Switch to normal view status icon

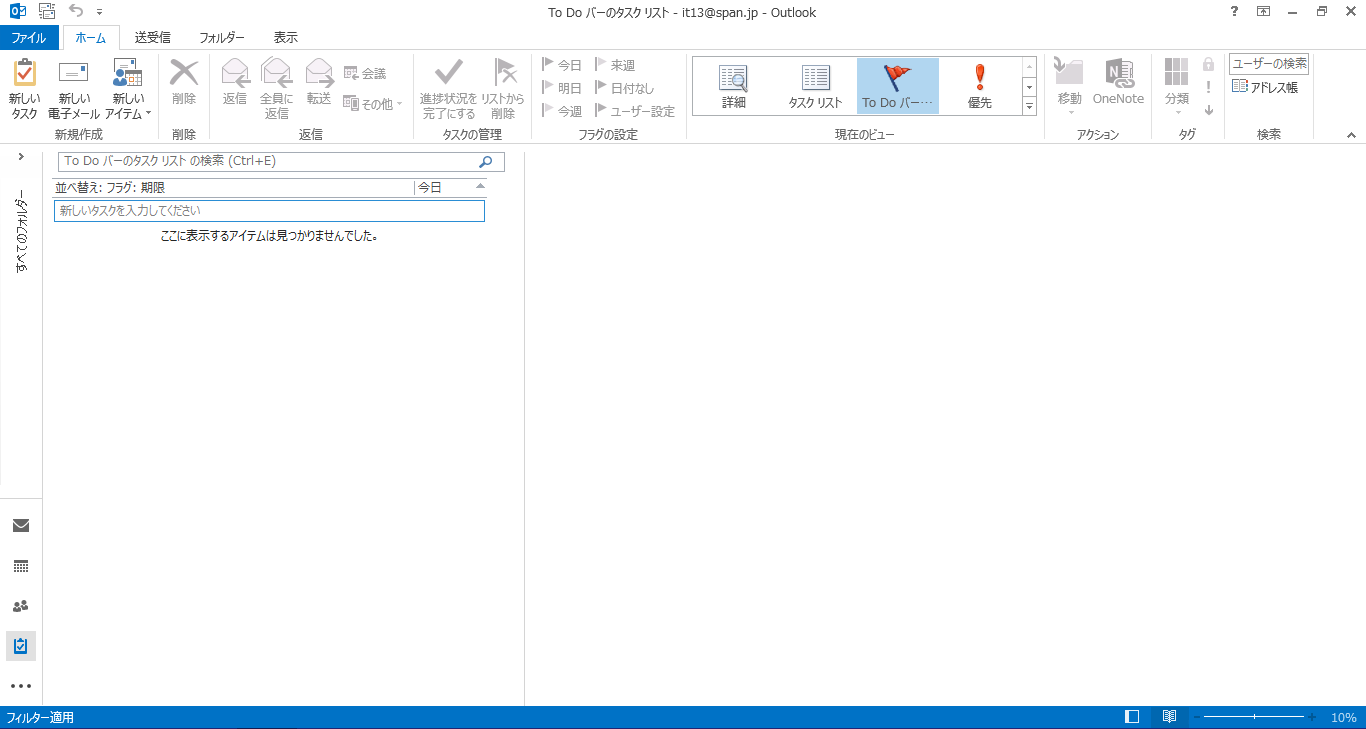tap(1132, 717)
